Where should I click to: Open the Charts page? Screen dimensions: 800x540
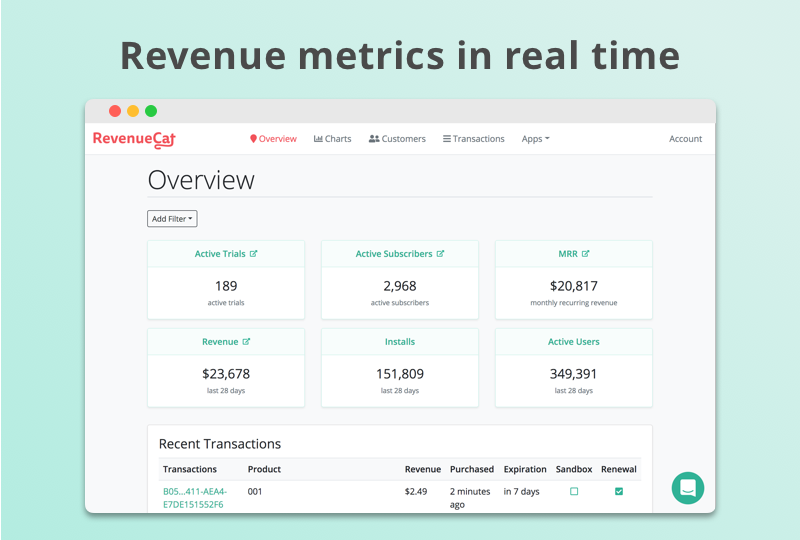coord(332,139)
